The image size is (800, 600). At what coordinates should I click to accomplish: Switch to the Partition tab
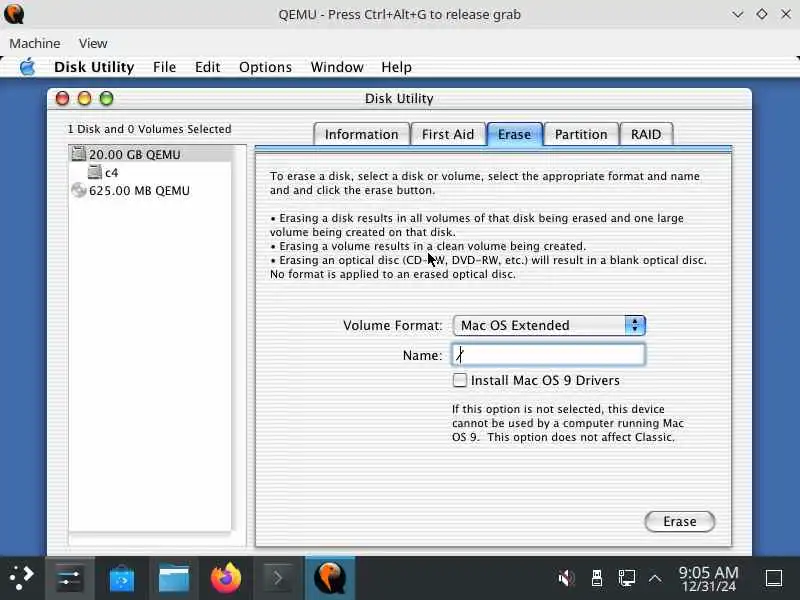click(581, 134)
